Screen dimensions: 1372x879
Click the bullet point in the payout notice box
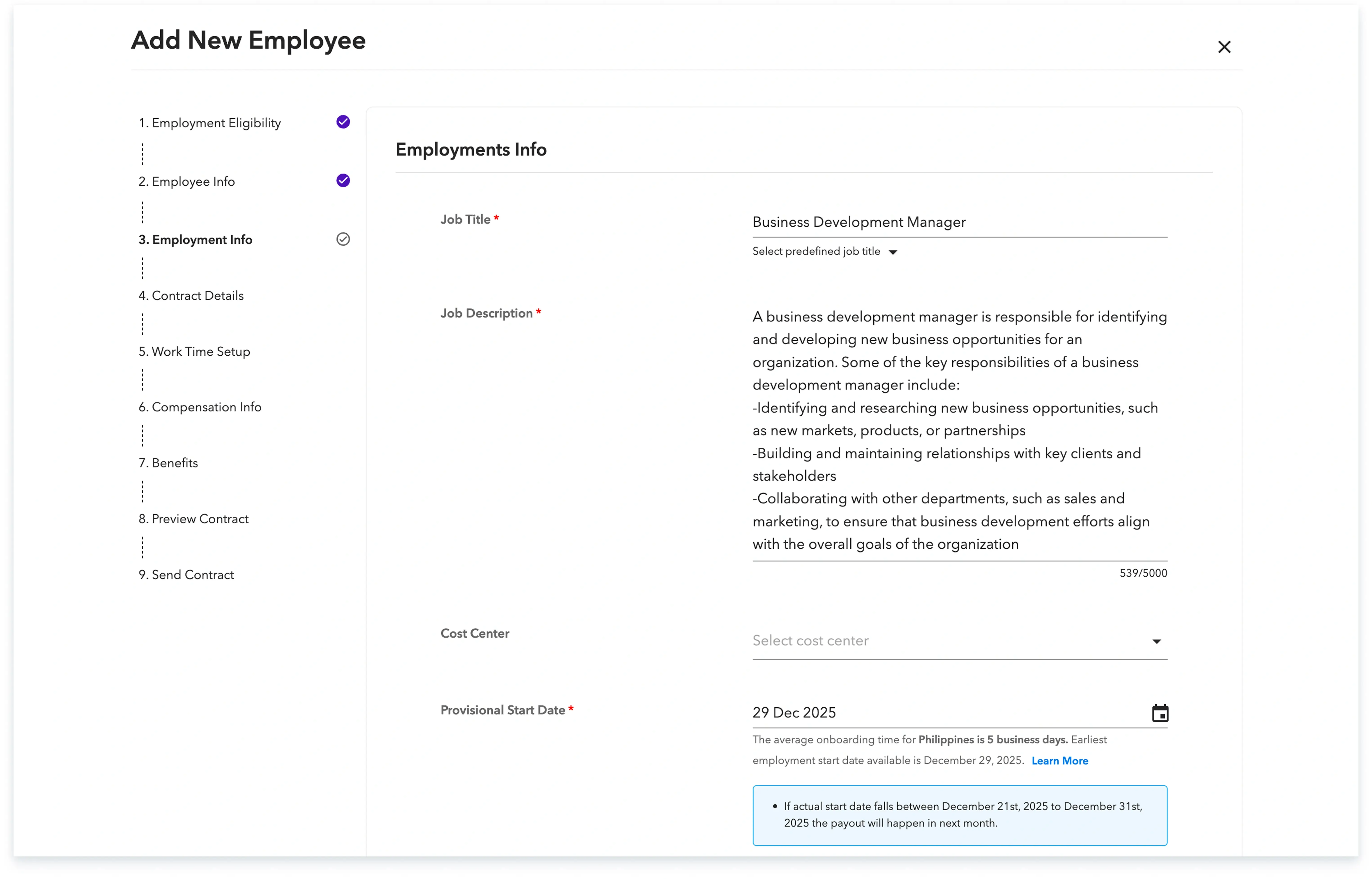(x=774, y=806)
